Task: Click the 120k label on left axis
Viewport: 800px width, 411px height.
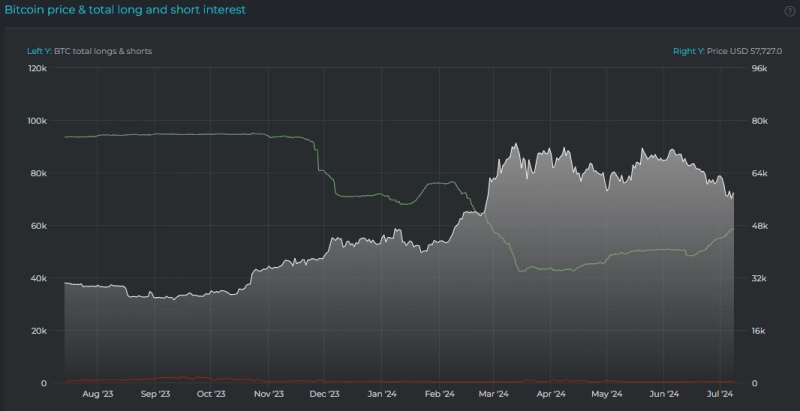Action: (37, 69)
